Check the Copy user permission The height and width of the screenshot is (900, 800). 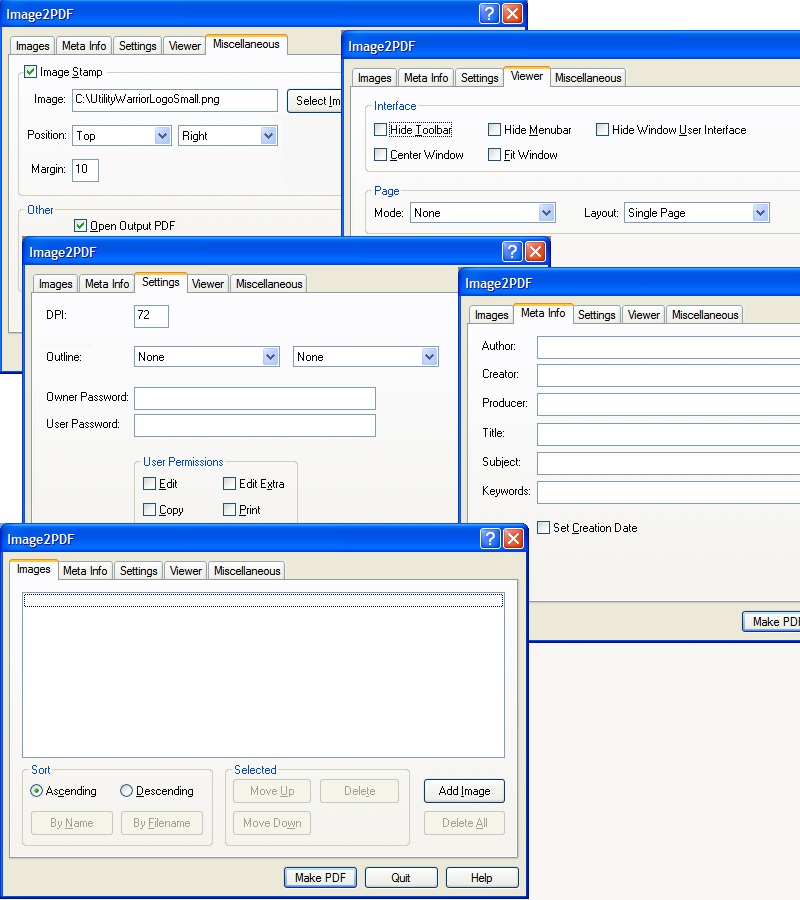149,510
